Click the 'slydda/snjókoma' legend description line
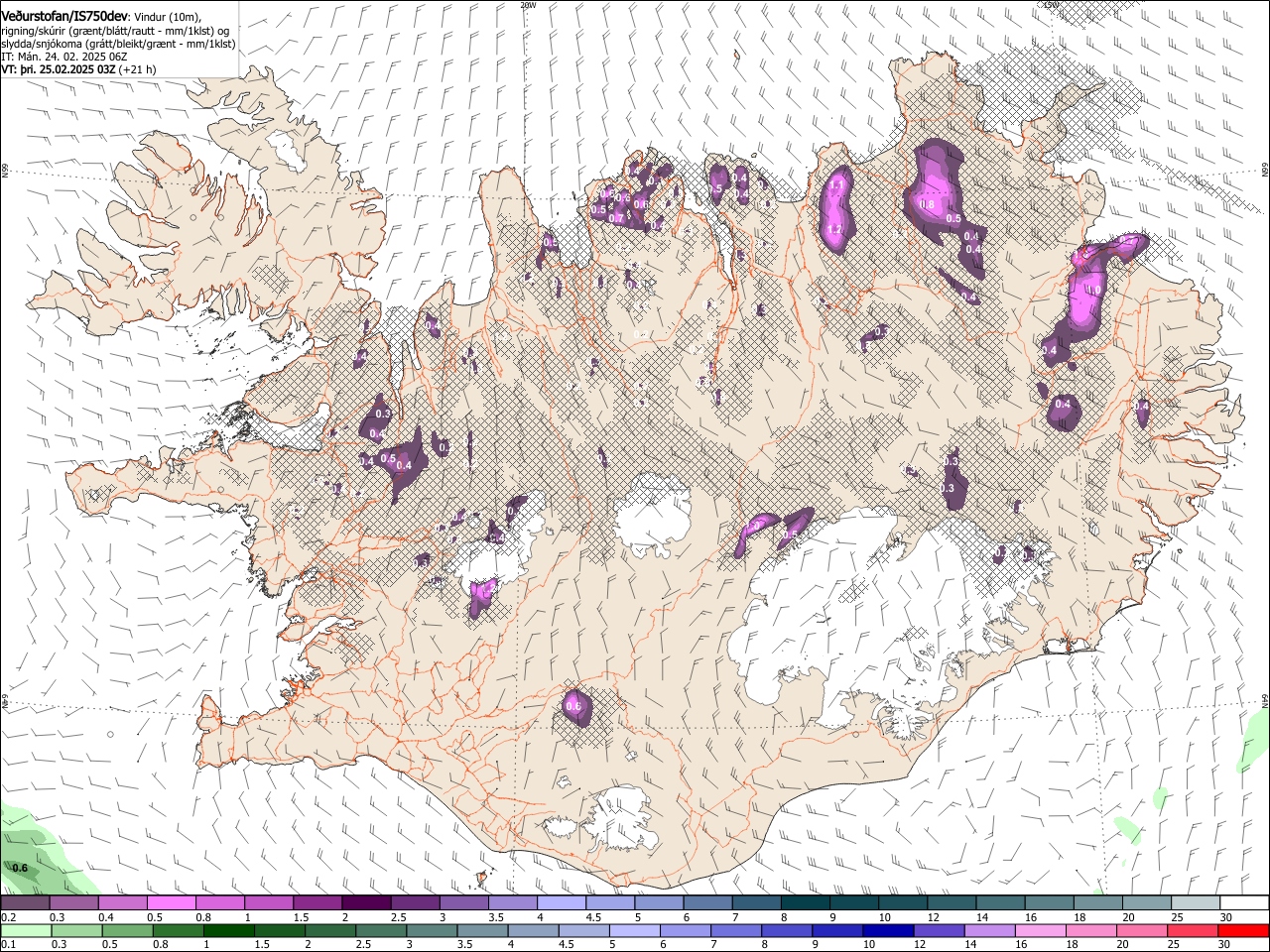 coord(118,44)
